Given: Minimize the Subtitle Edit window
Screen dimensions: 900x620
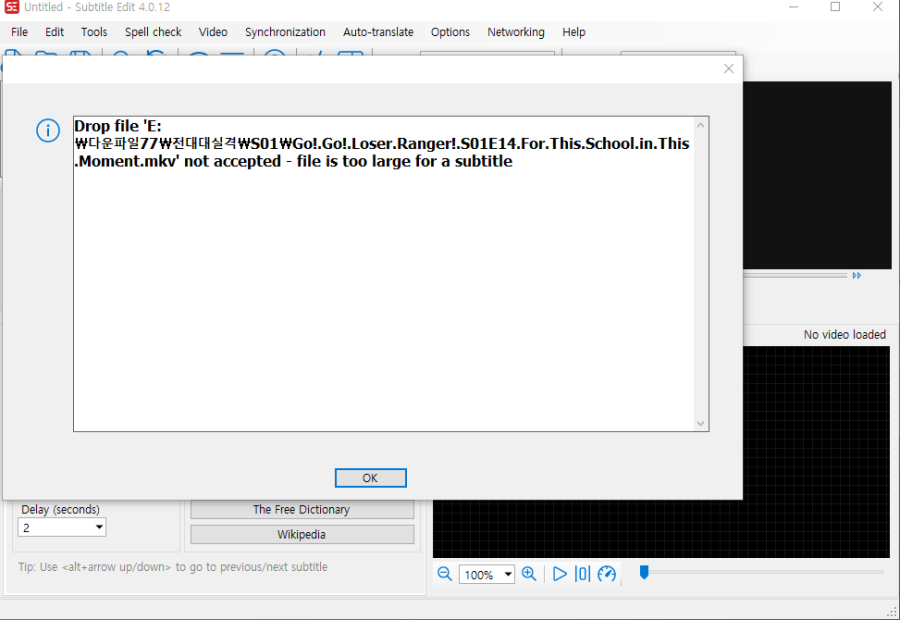Looking at the screenshot, I should tap(794, 7).
